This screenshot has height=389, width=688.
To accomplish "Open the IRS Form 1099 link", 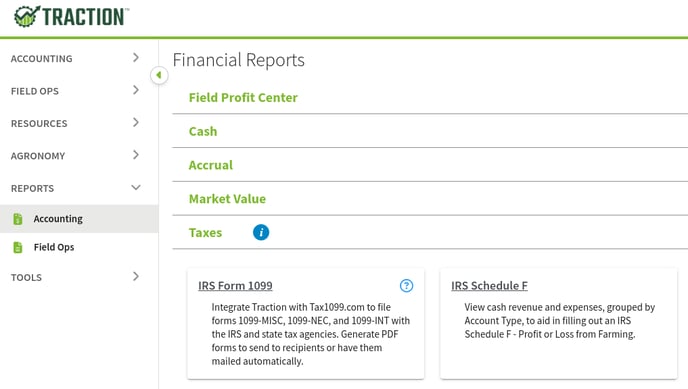I will pos(235,286).
